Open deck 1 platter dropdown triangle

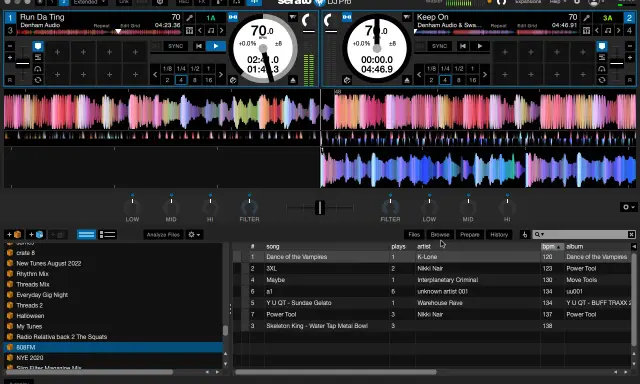tap(293, 17)
